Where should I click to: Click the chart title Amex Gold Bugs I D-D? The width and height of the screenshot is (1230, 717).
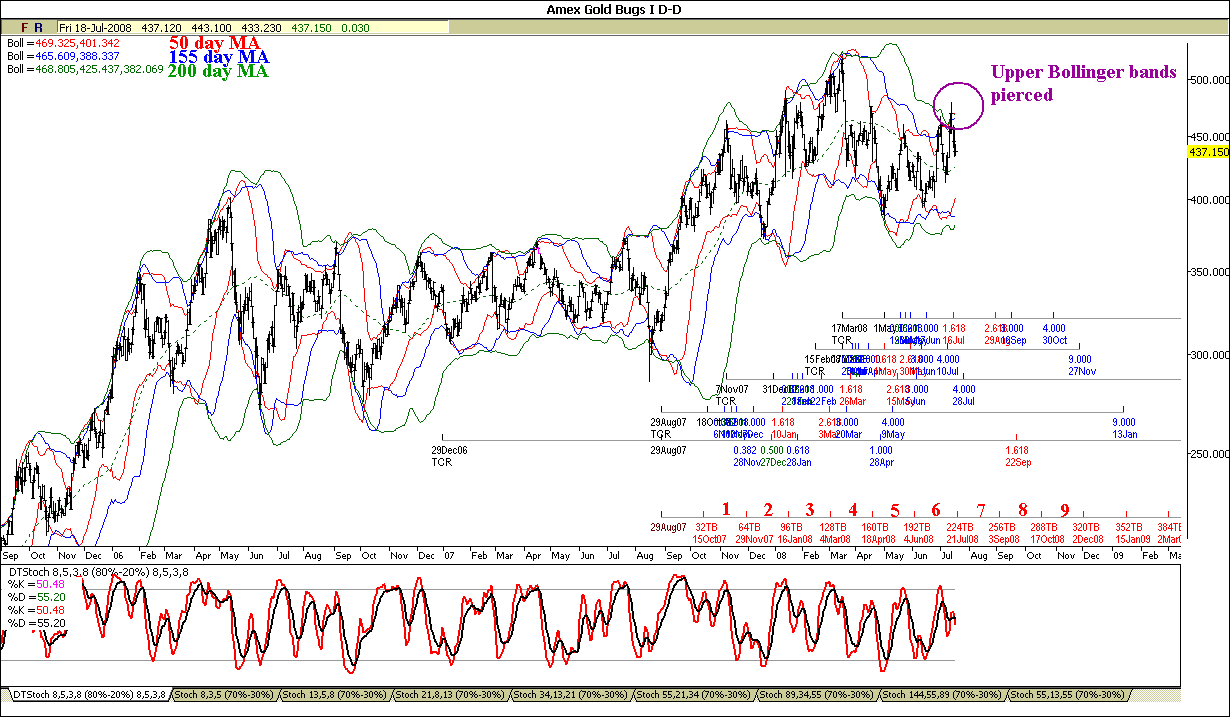pos(614,9)
